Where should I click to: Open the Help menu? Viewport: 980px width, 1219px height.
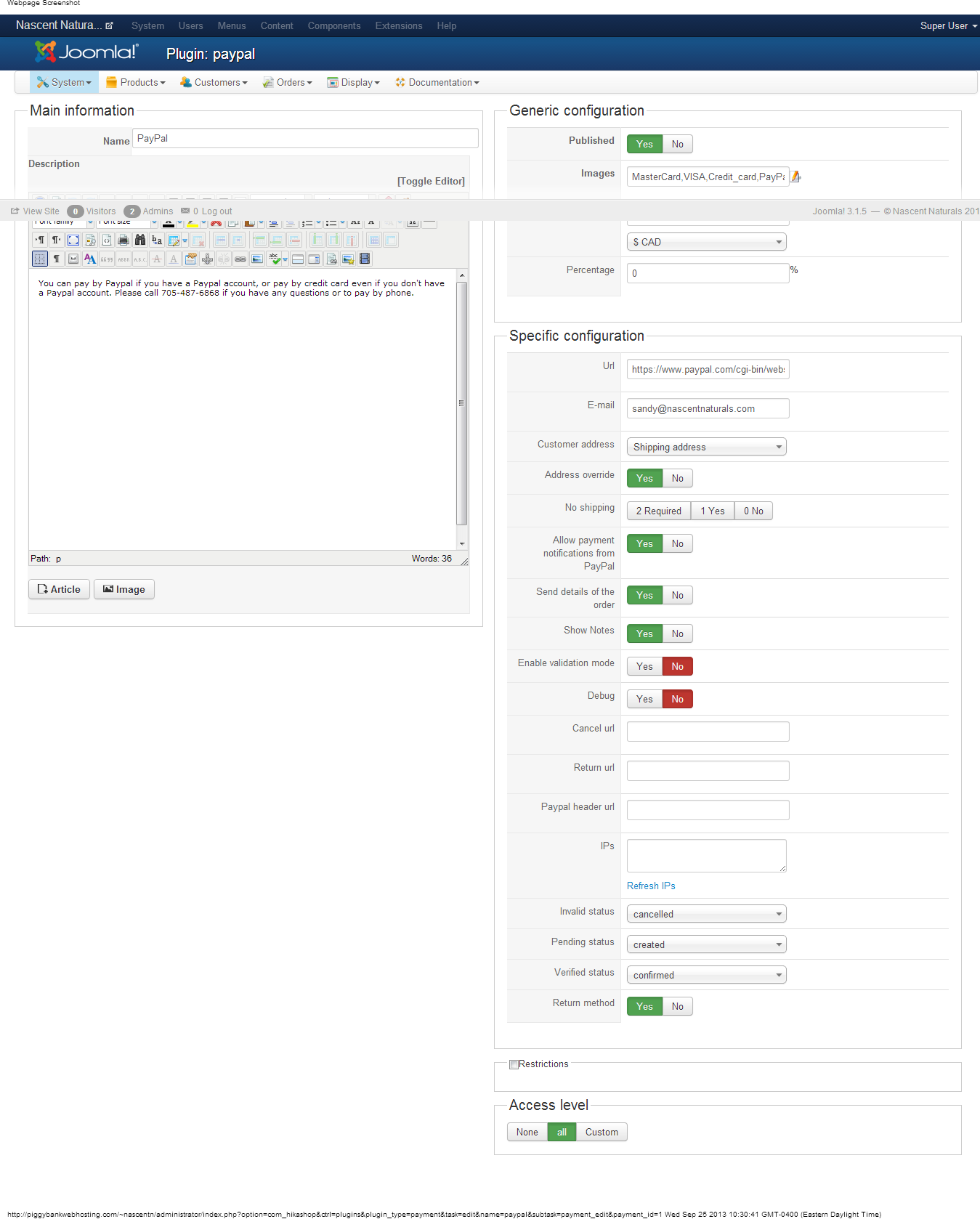[447, 25]
